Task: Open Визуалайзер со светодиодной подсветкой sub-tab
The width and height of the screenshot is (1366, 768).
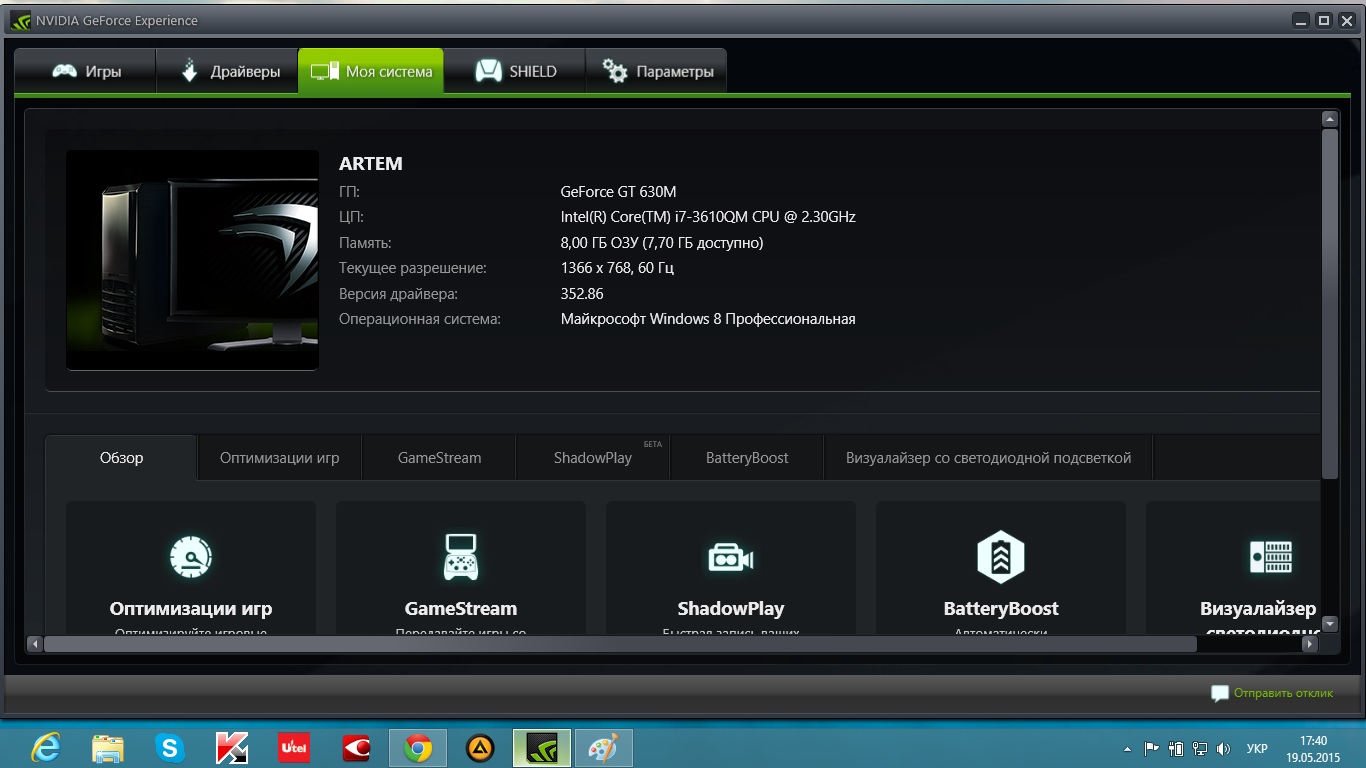Action: [x=988, y=458]
